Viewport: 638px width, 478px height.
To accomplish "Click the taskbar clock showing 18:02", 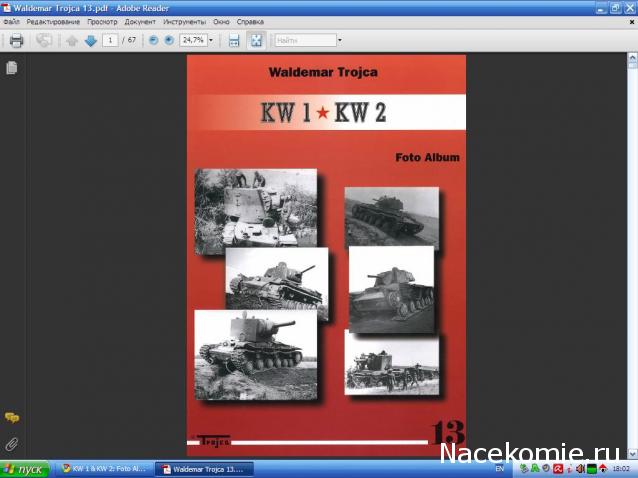I will click(x=621, y=469).
